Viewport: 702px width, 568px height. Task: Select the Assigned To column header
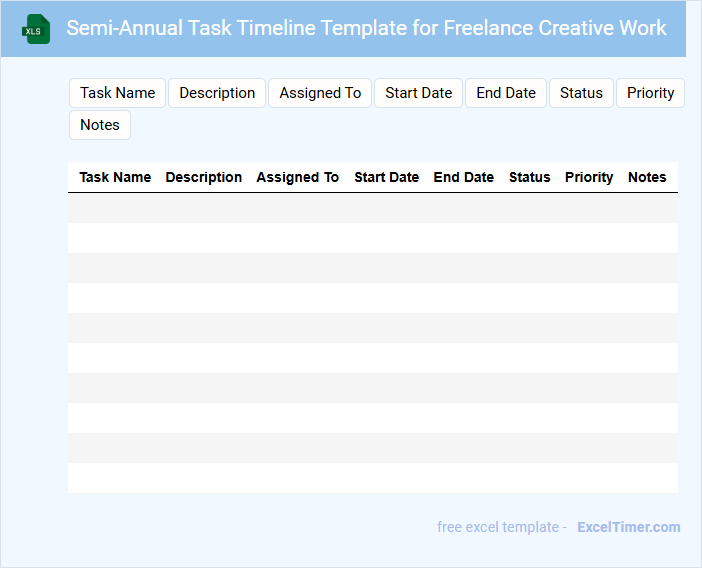(x=297, y=177)
